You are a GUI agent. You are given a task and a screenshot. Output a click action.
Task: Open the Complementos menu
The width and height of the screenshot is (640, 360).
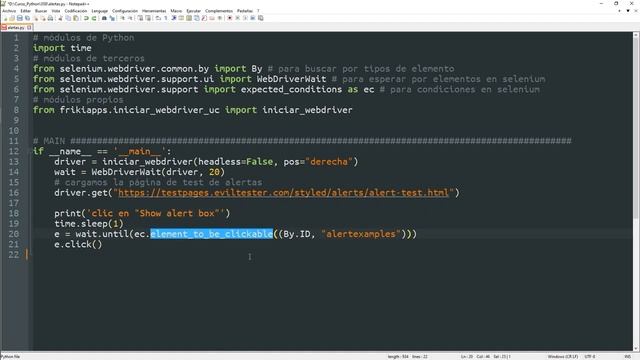pos(219,11)
